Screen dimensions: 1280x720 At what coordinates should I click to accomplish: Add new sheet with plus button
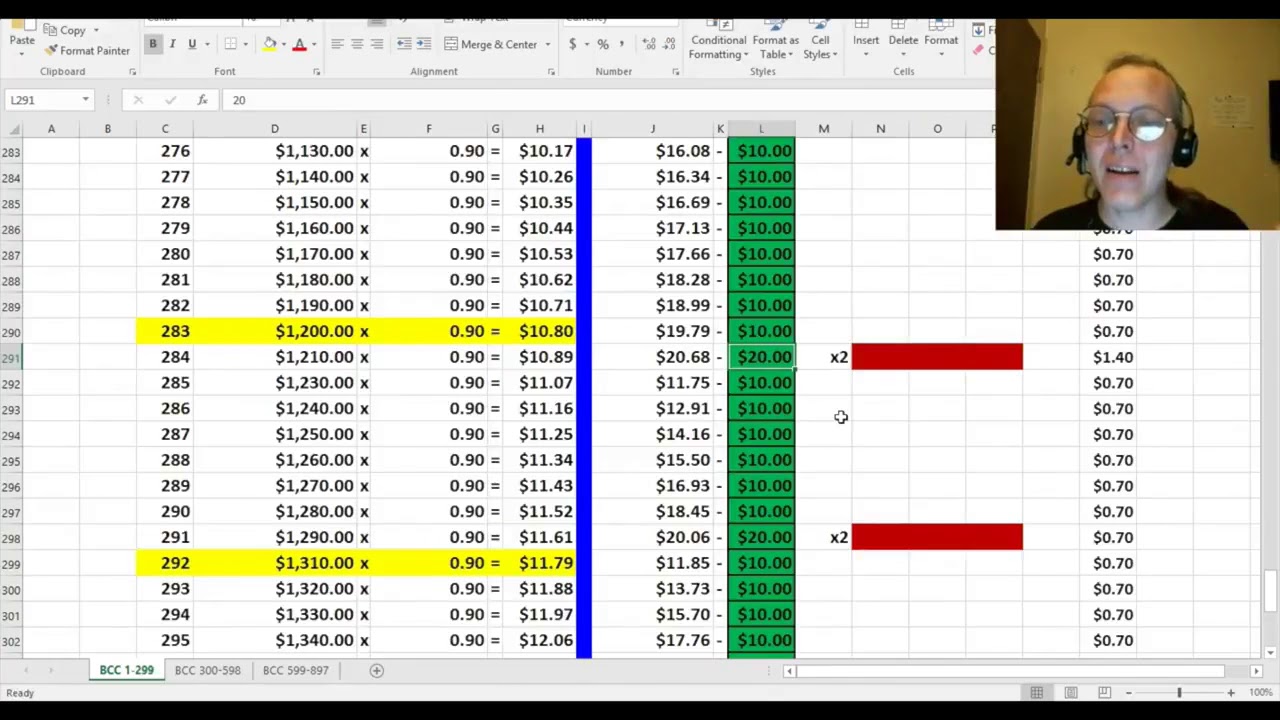click(x=377, y=670)
